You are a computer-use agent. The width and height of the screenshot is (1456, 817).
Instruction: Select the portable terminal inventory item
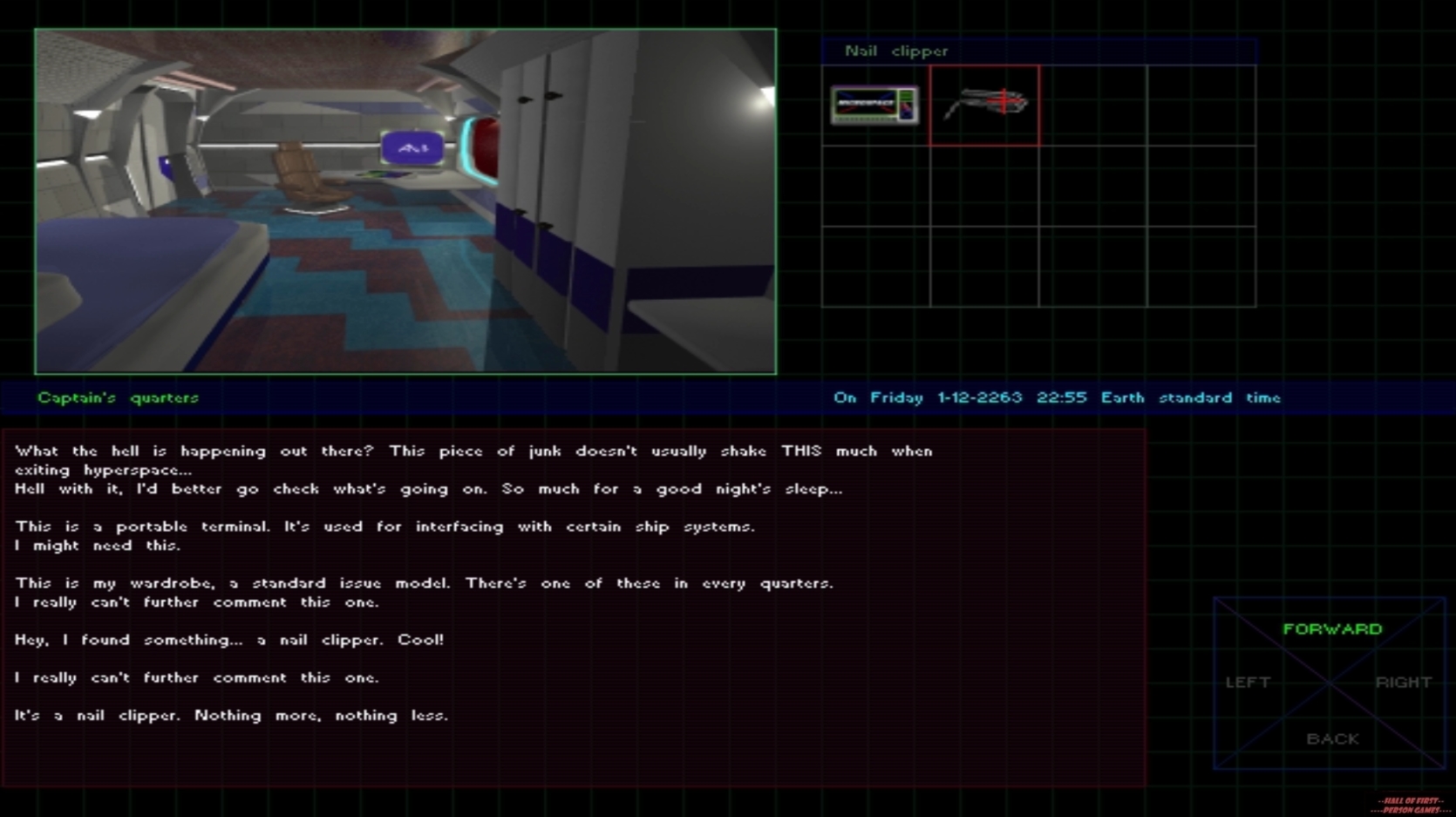(x=872, y=105)
